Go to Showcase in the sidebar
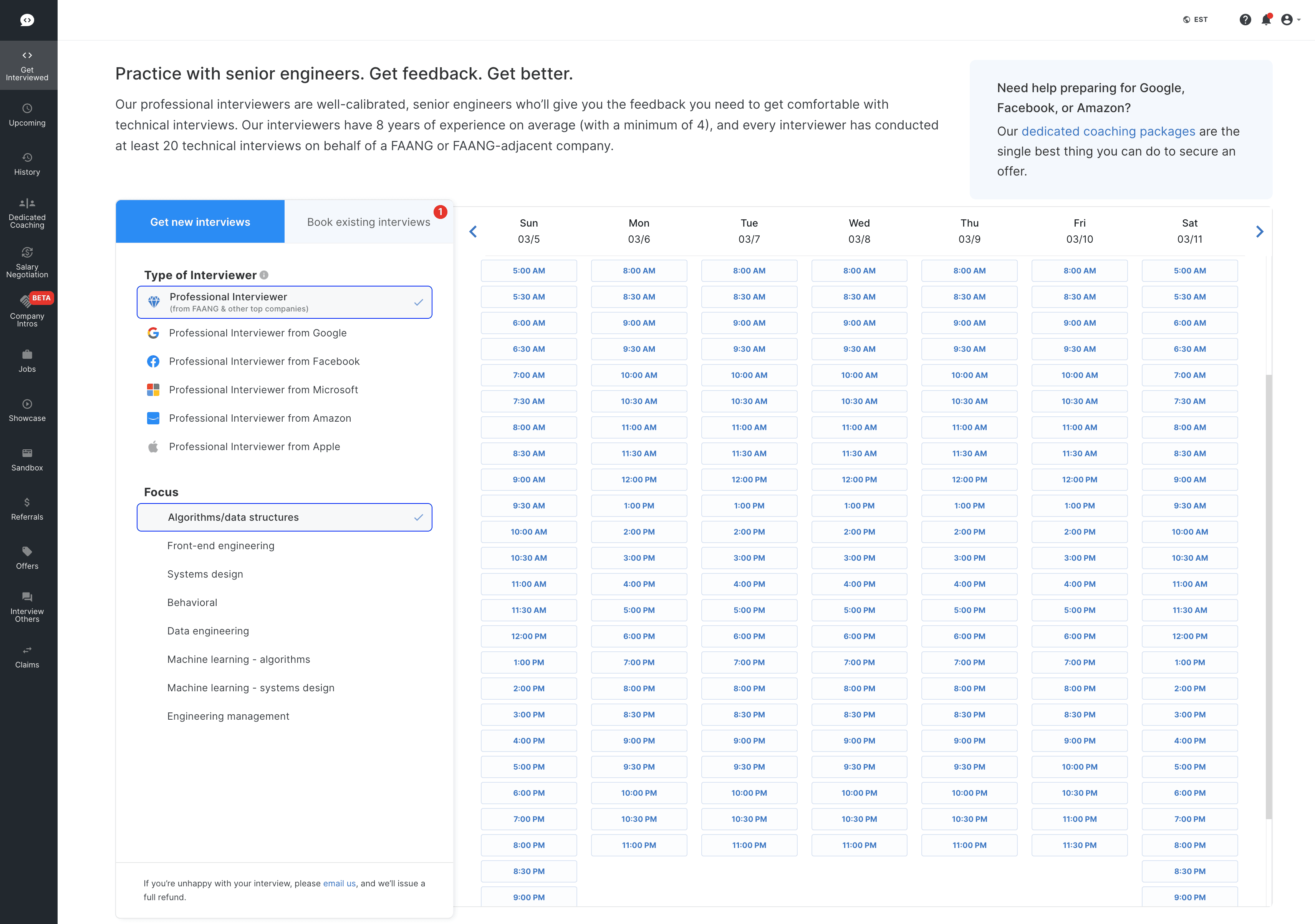The width and height of the screenshot is (1315, 924). (27, 410)
